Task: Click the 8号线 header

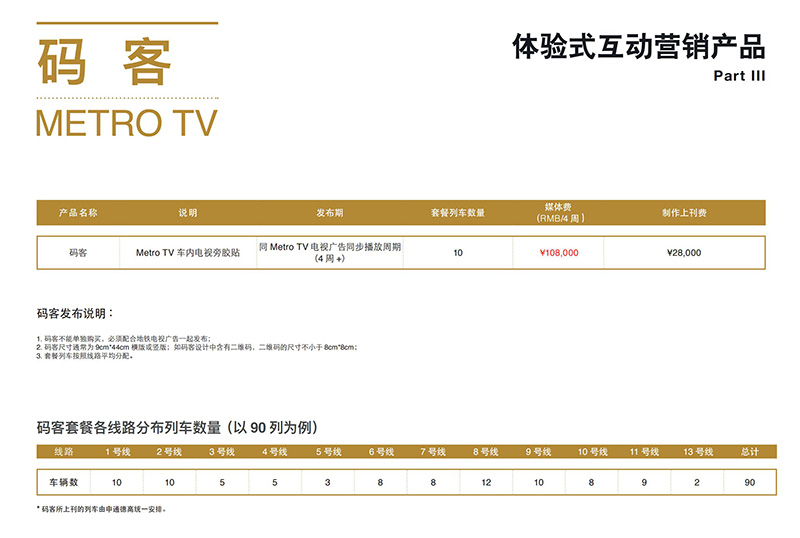Action: click(x=486, y=452)
